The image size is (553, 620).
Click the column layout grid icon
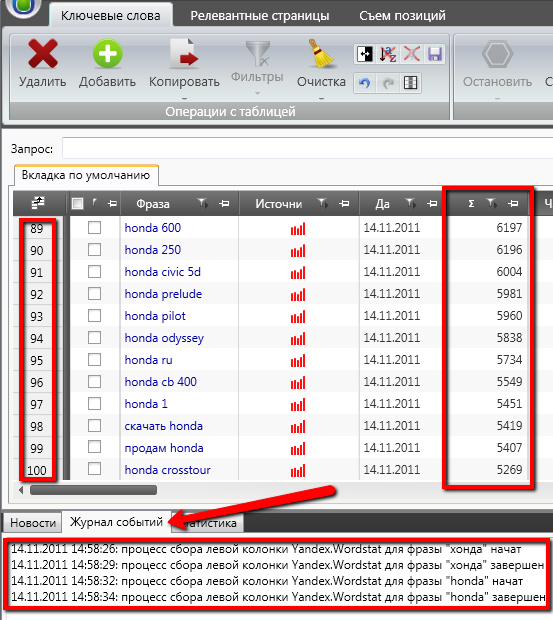pyautogui.click(x=411, y=83)
